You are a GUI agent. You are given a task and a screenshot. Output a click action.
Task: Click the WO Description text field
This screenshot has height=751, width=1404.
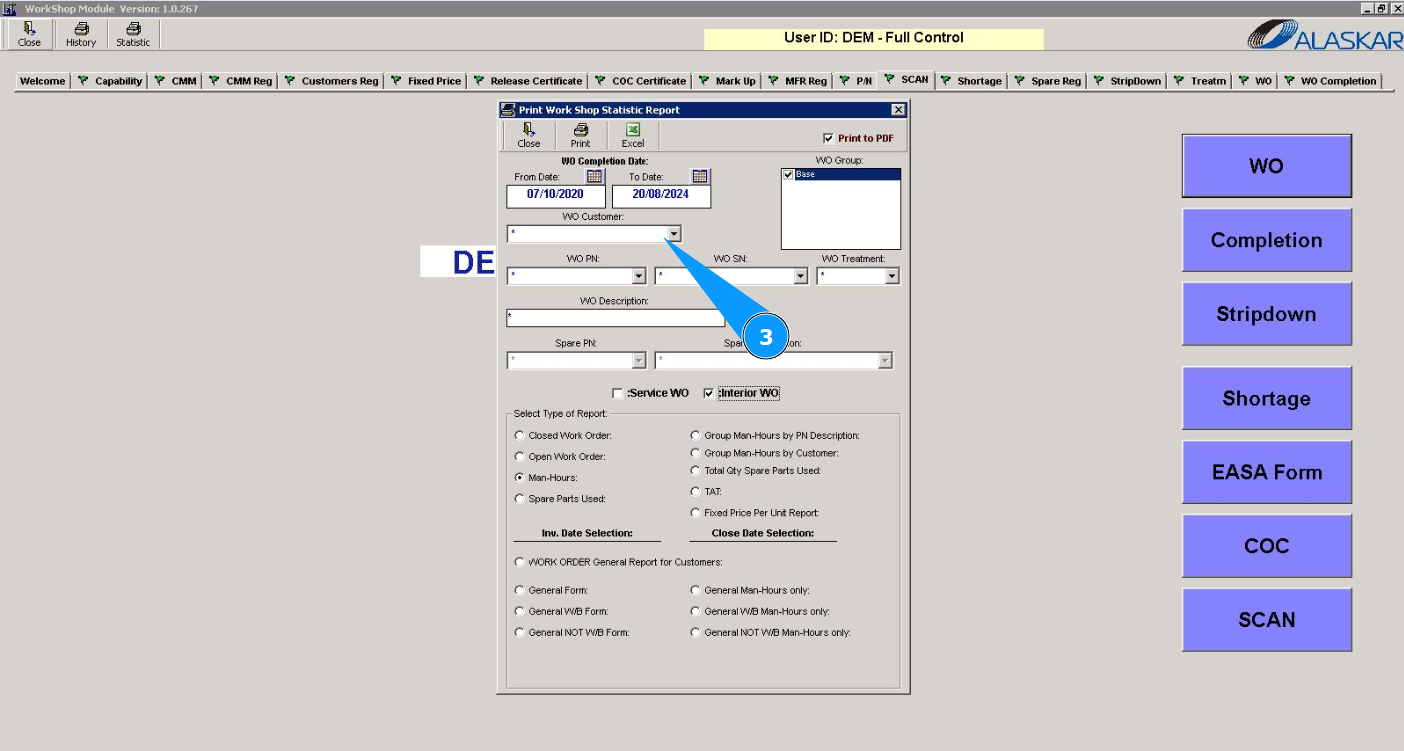tap(615, 318)
